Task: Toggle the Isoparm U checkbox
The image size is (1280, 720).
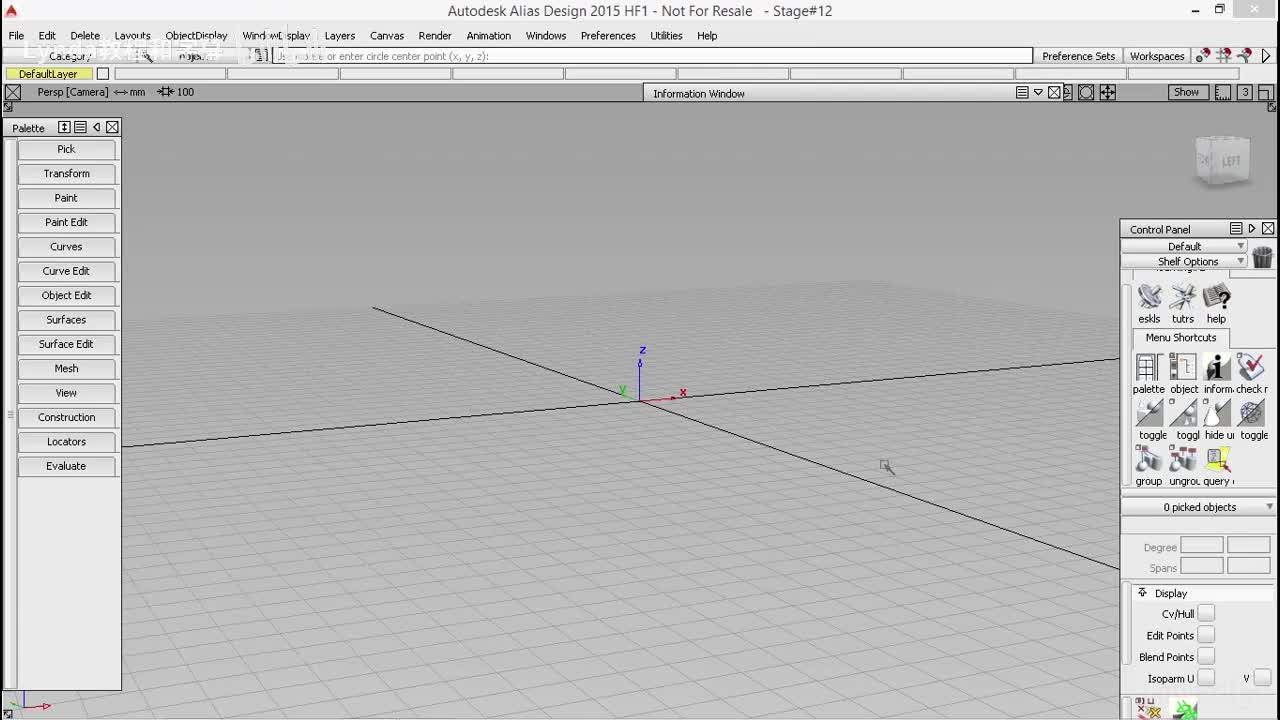Action: pos(1206,678)
